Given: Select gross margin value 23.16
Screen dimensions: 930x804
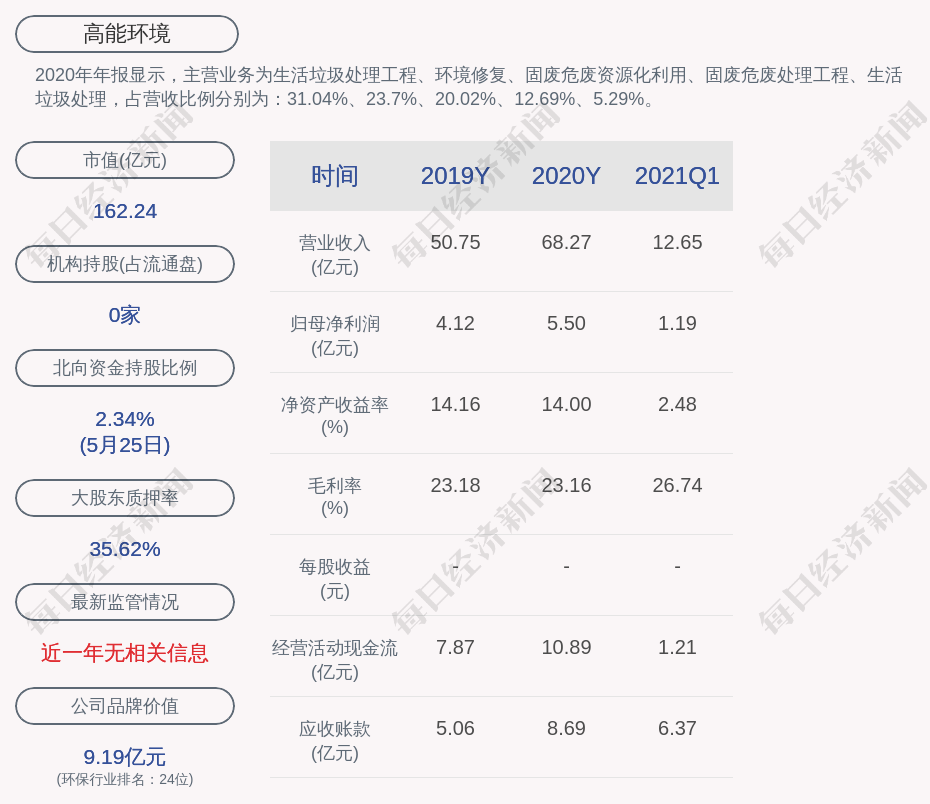Looking at the screenshot, I should point(566,485).
